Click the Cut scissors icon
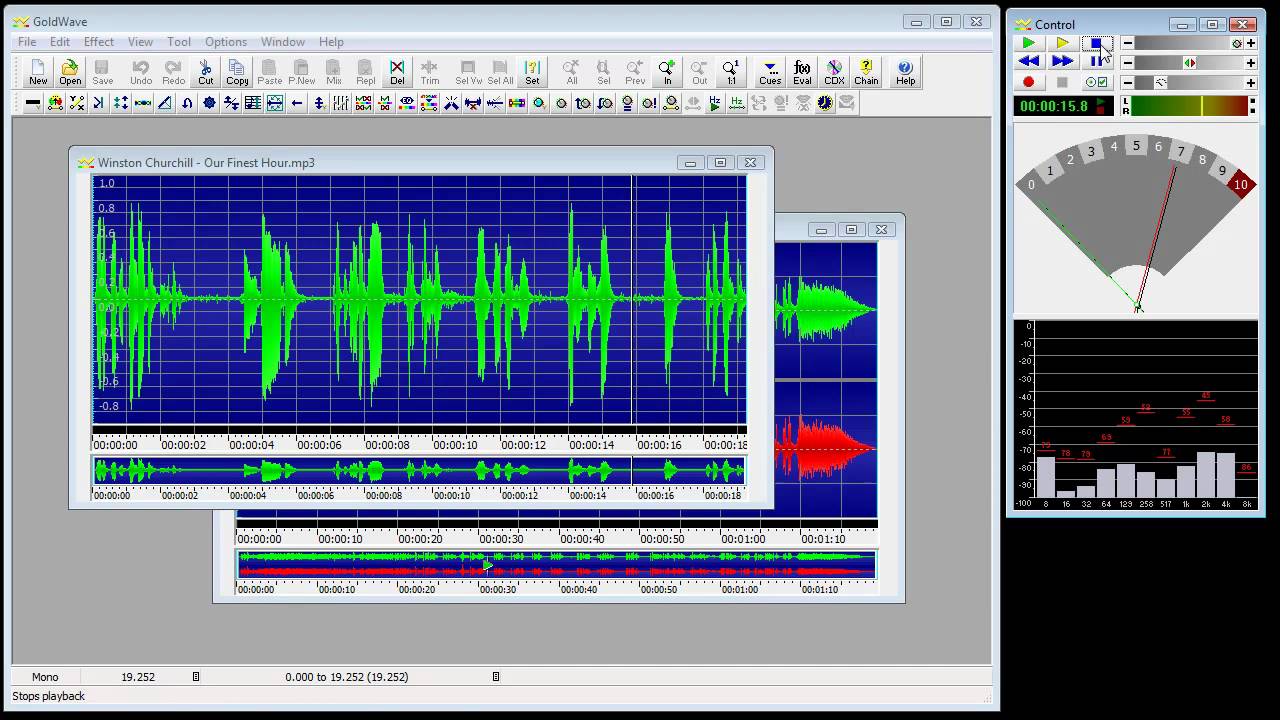The image size is (1280, 720). (x=205, y=72)
